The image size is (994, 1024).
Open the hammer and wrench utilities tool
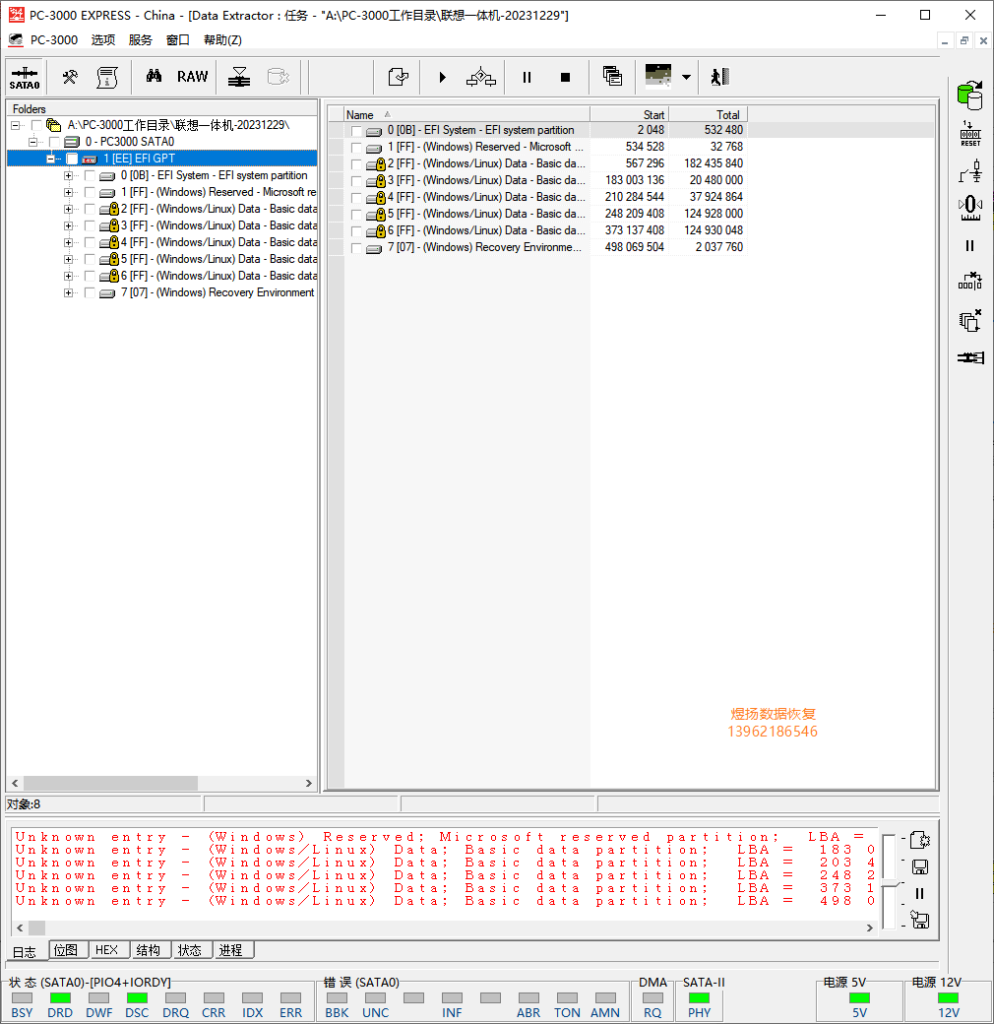[x=70, y=77]
